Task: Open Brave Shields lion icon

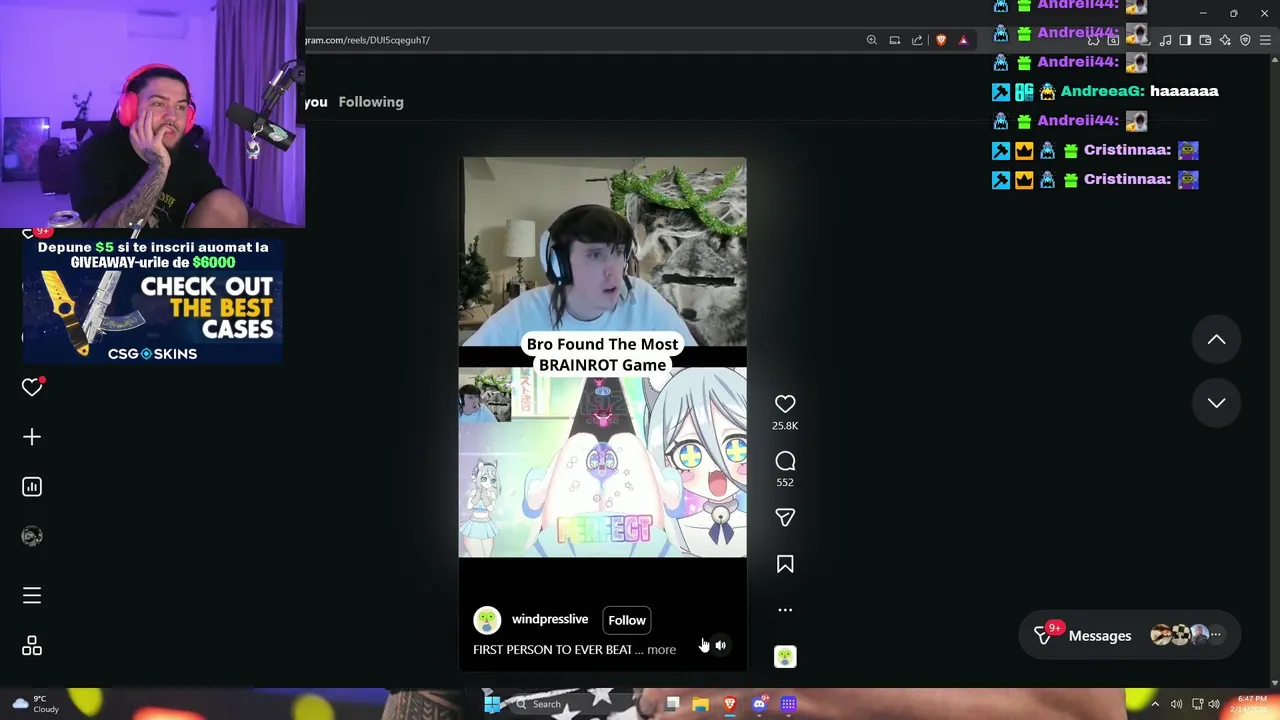Action: 941,40
